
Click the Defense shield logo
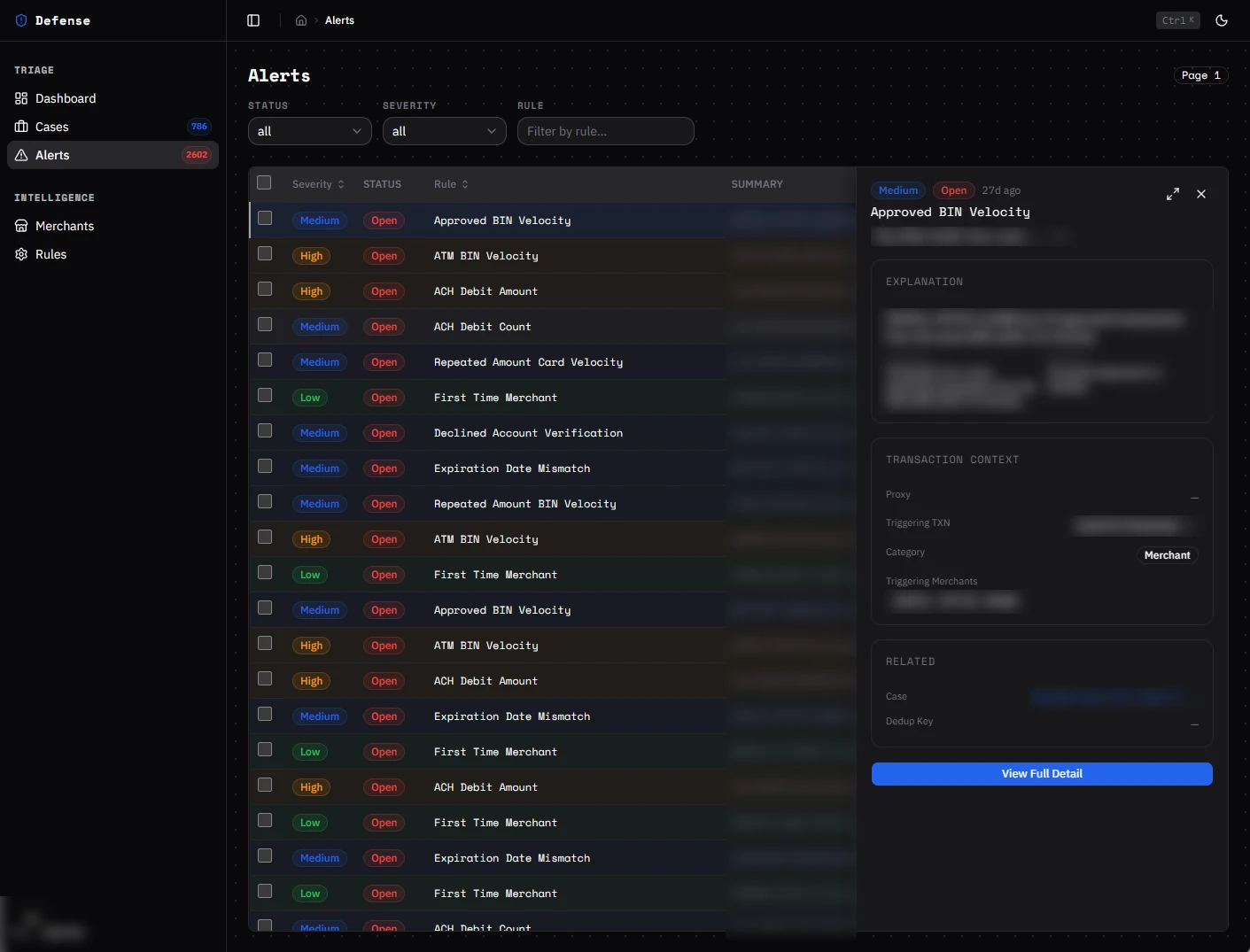[21, 20]
